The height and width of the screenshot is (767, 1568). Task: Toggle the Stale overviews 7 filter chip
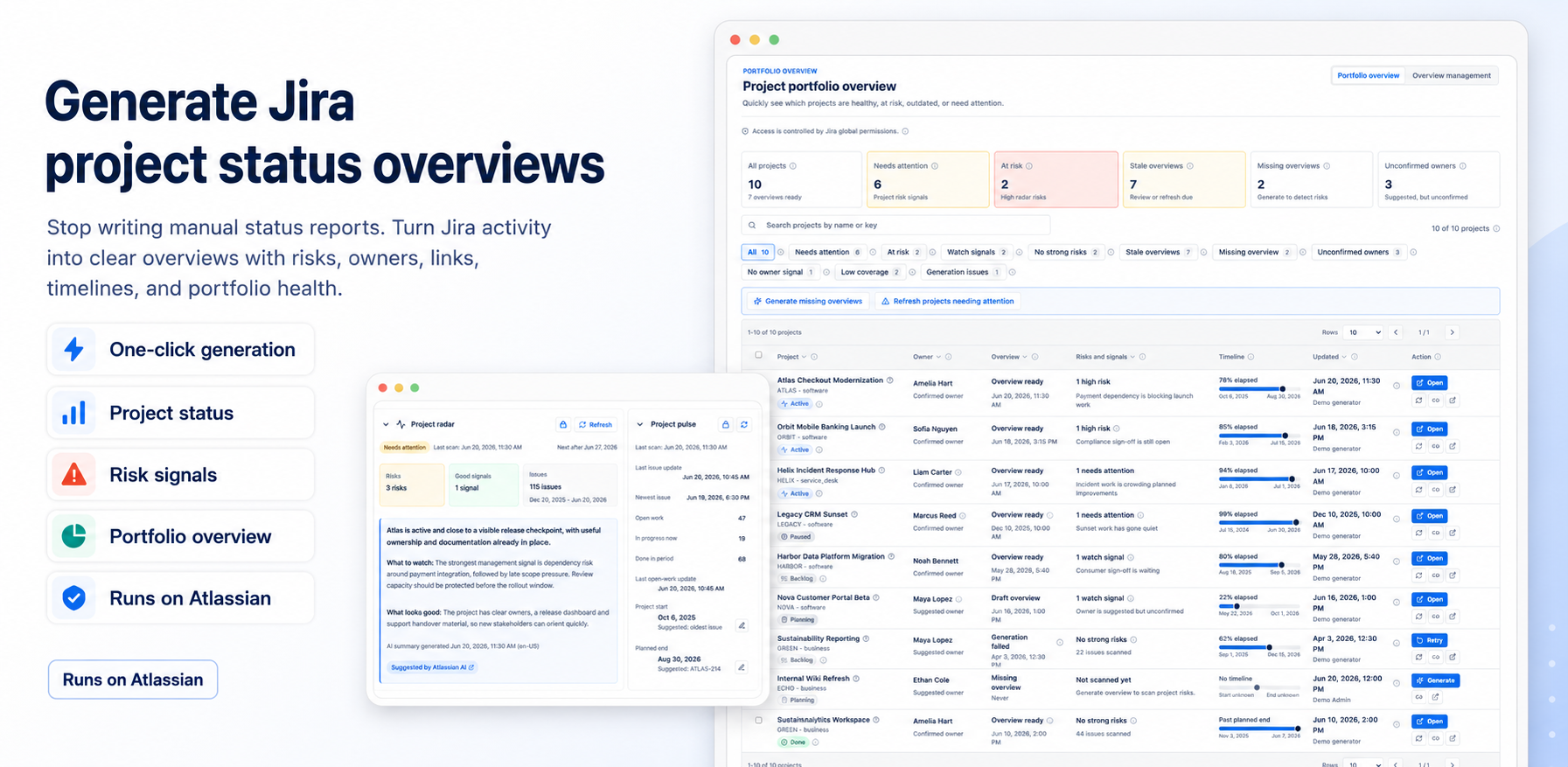[x=1158, y=252]
